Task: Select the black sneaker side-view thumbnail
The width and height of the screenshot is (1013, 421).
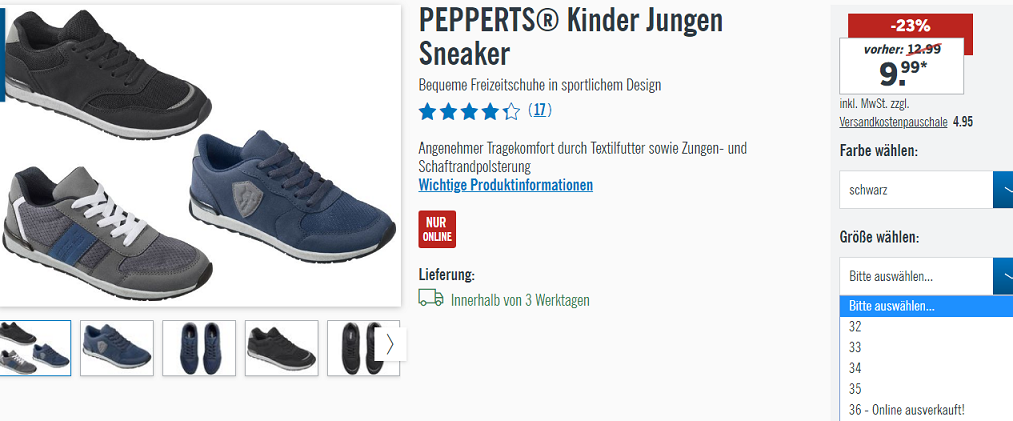Action: click(x=282, y=348)
